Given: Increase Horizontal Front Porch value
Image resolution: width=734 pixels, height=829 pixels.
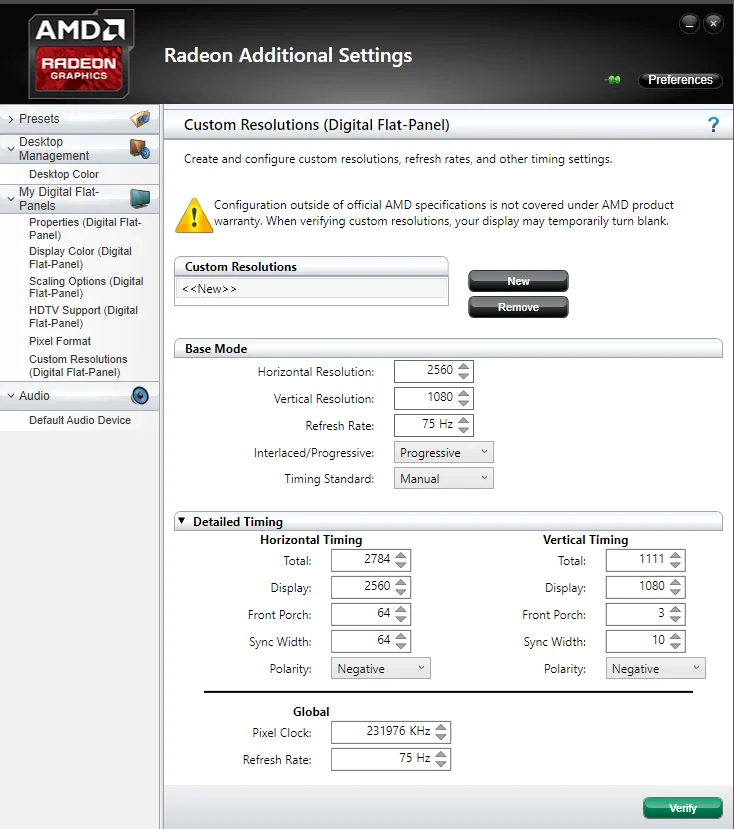Looking at the screenshot, I should [401, 609].
